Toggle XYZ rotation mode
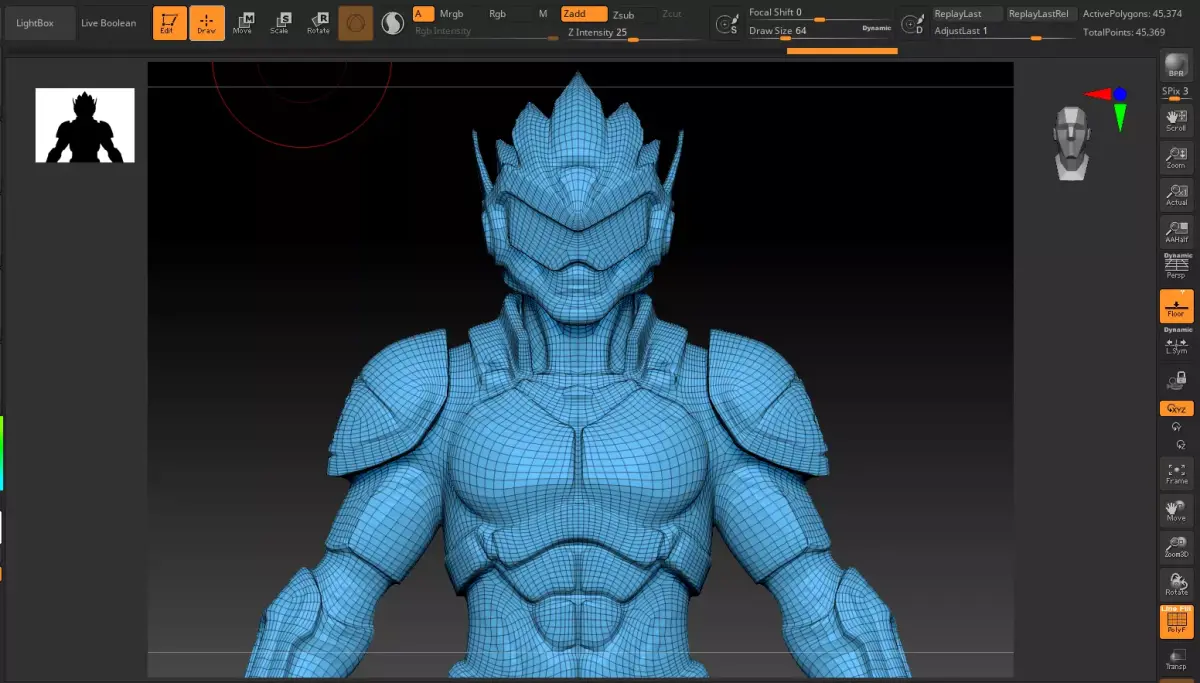The width and height of the screenshot is (1200, 683). [1176, 408]
